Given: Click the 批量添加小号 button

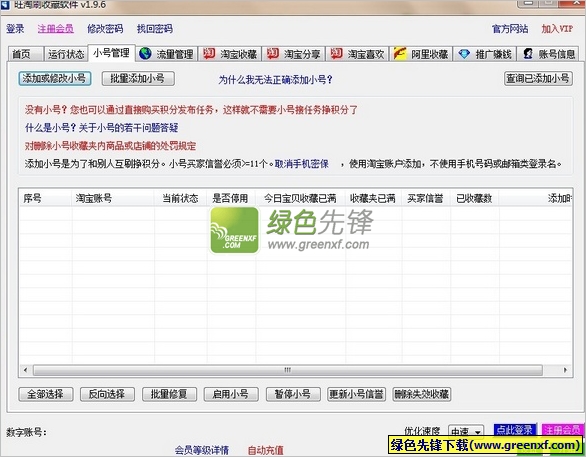Looking at the screenshot, I should 138,78.
